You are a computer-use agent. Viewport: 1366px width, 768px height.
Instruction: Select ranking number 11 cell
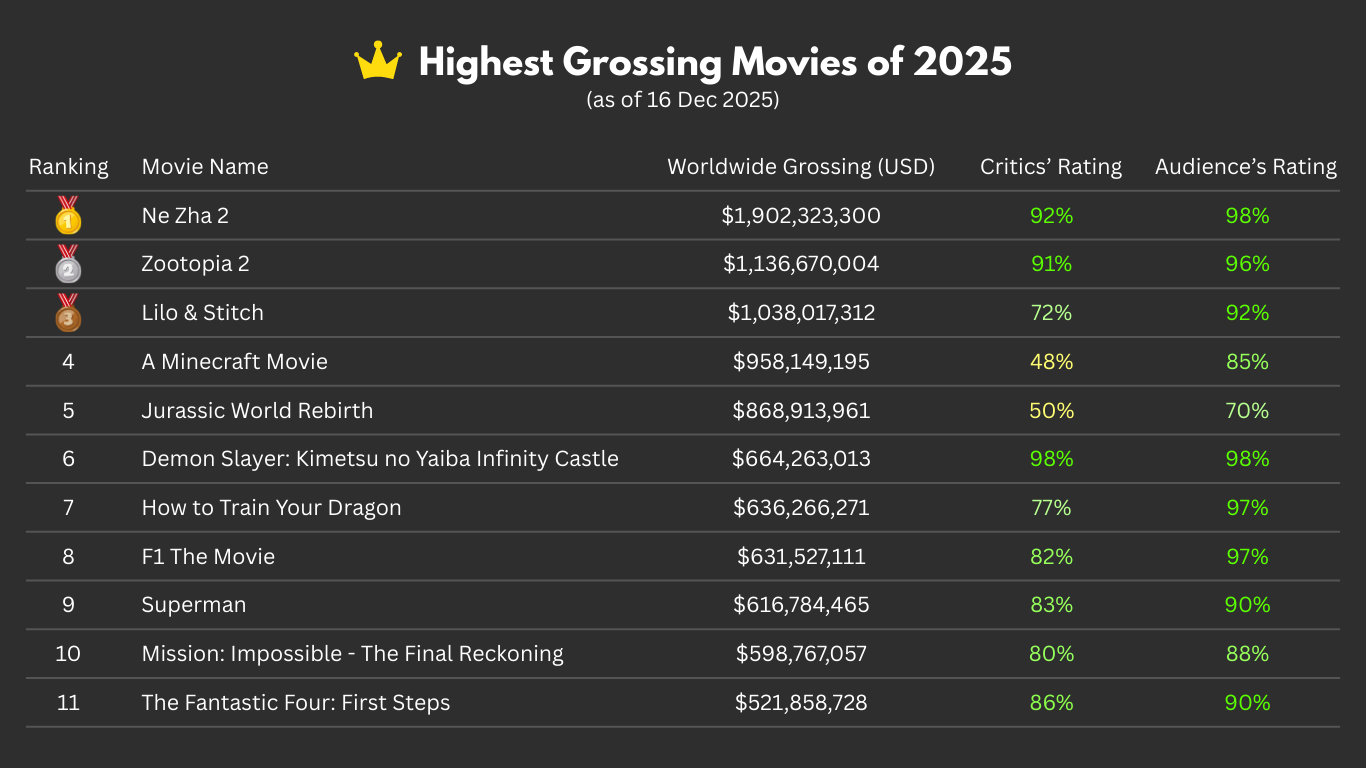coord(68,703)
